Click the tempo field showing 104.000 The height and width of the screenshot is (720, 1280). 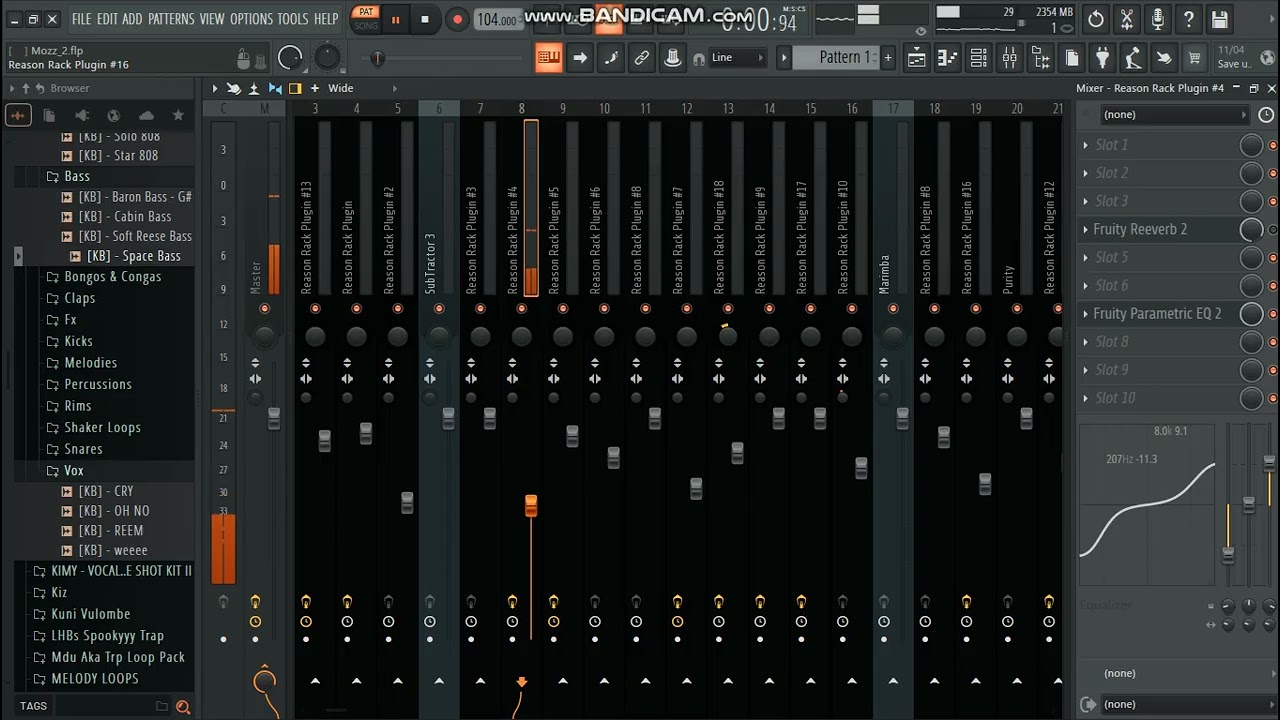coord(497,20)
